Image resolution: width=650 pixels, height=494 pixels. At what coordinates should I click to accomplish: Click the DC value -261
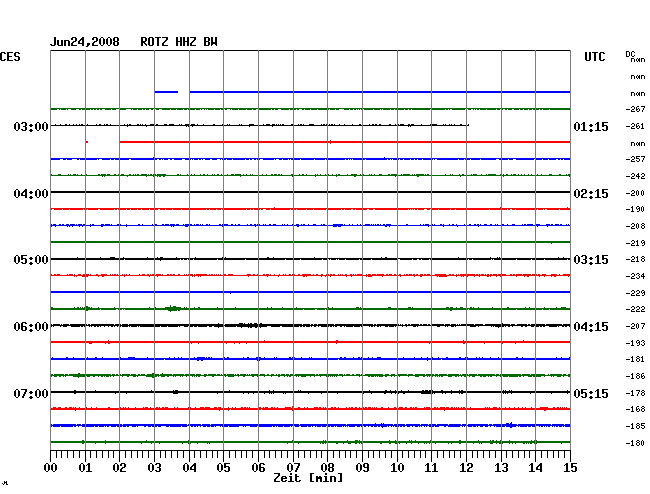[x=635, y=126]
